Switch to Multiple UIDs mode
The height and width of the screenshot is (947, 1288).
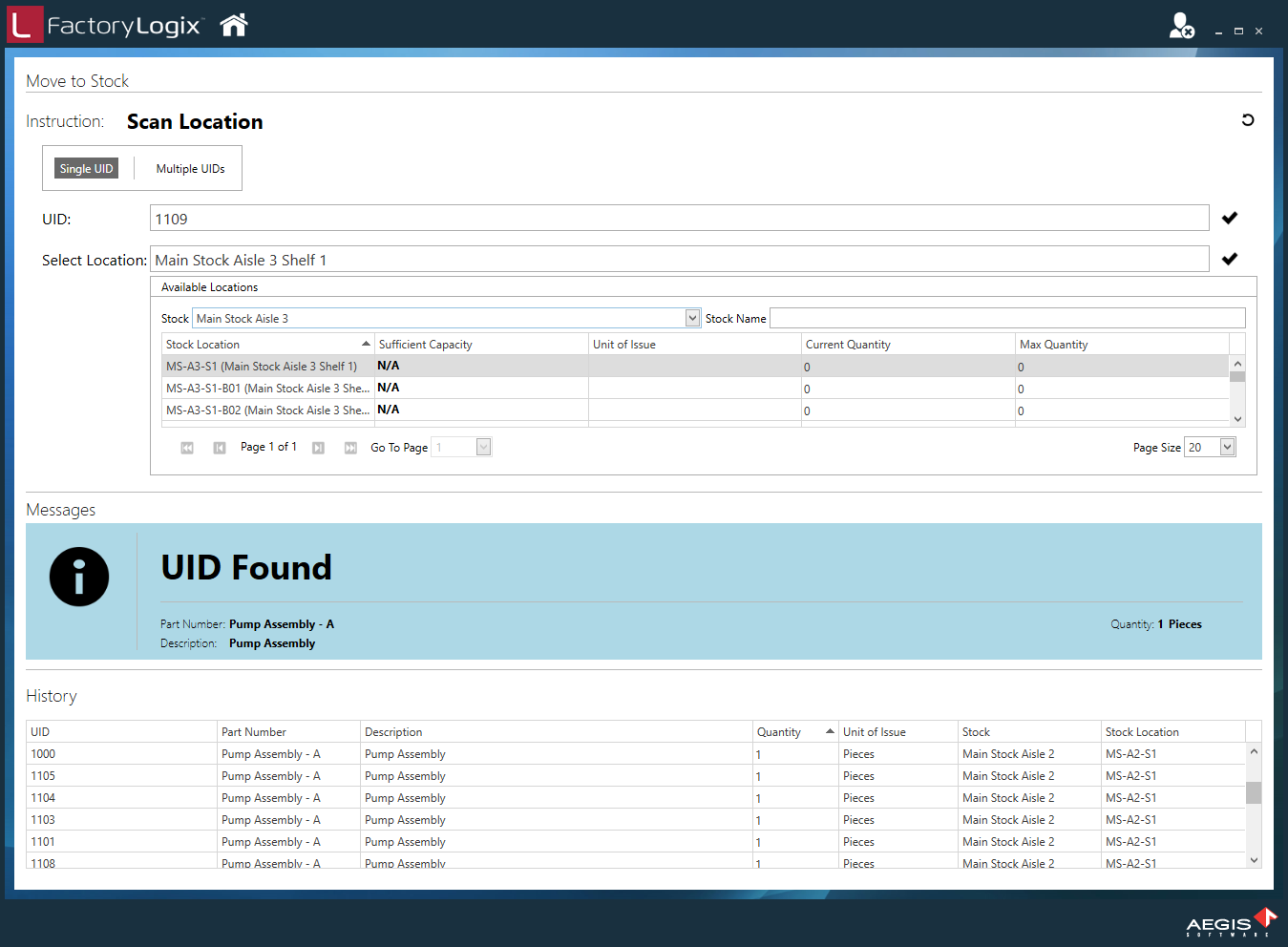tap(190, 168)
